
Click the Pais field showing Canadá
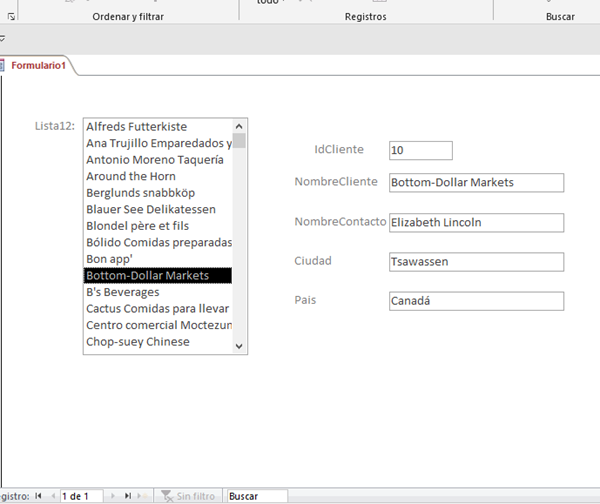click(476, 301)
